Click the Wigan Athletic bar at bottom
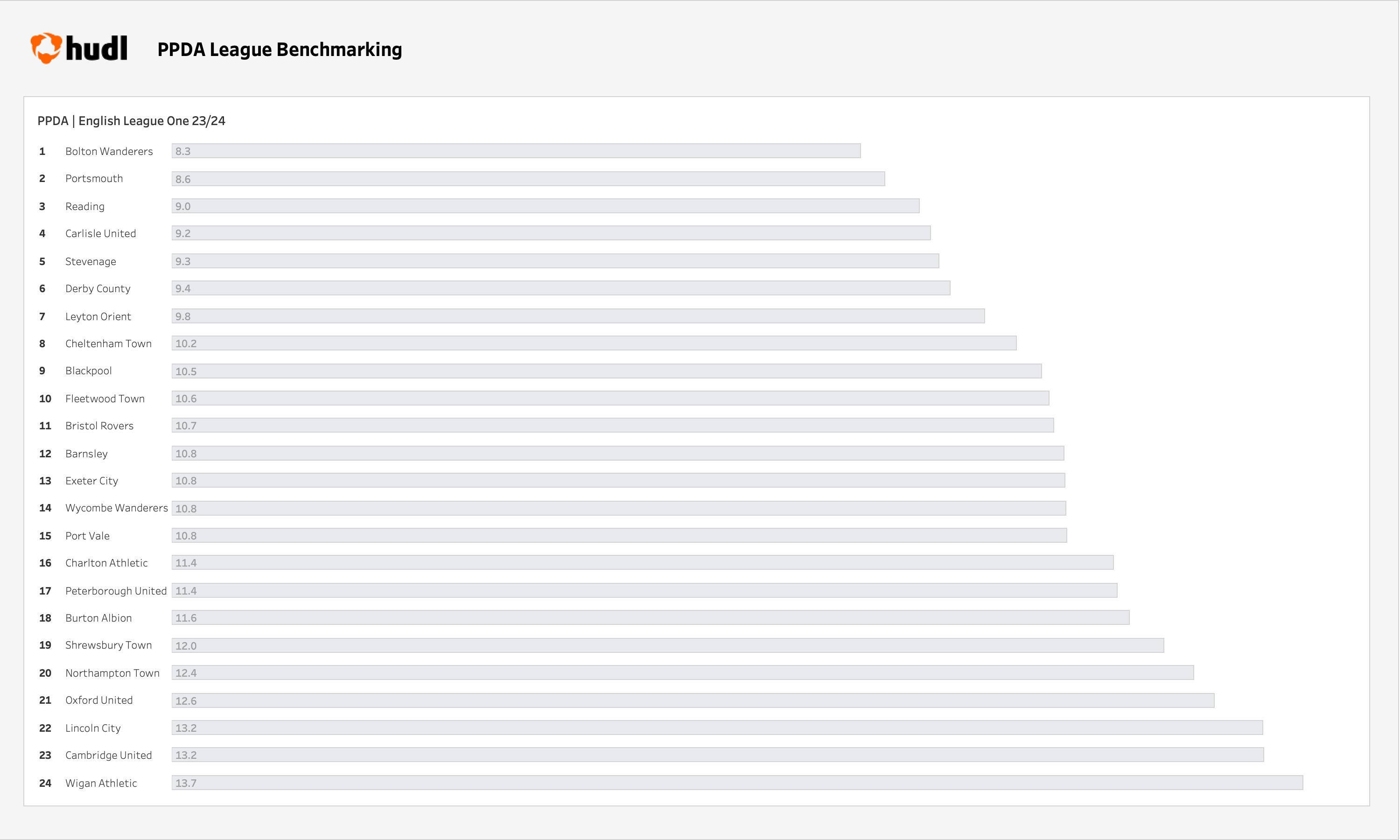Viewport: 1400px width, 840px height. (x=735, y=783)
